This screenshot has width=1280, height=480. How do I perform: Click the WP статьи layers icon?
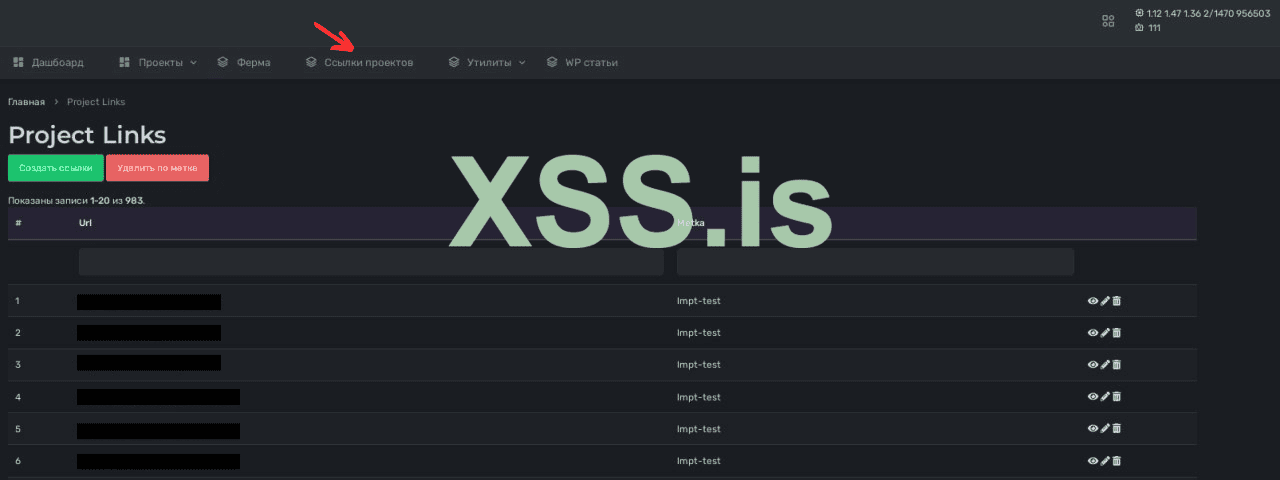(552, 62)
